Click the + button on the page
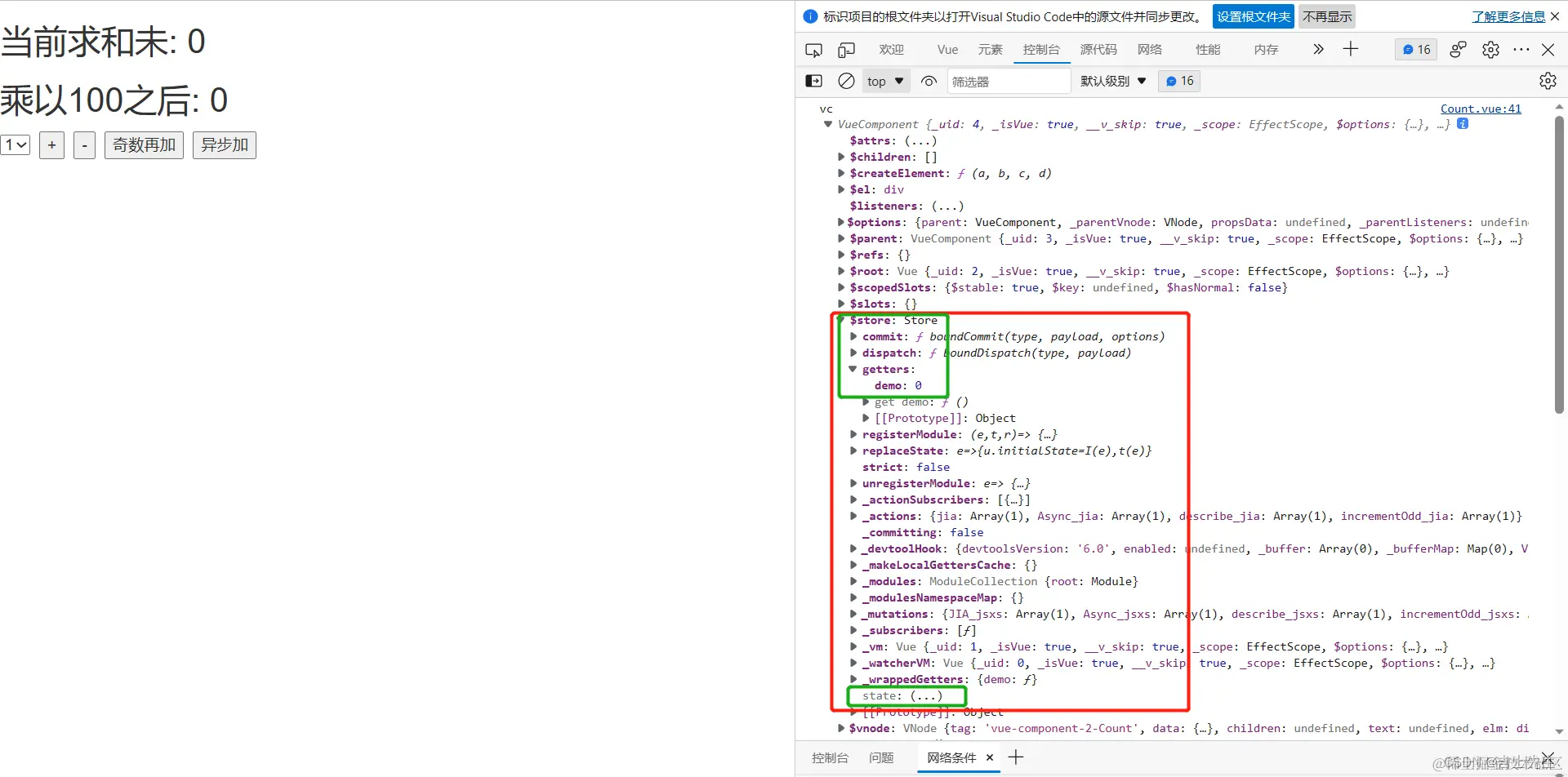 (x=51, y=145)
